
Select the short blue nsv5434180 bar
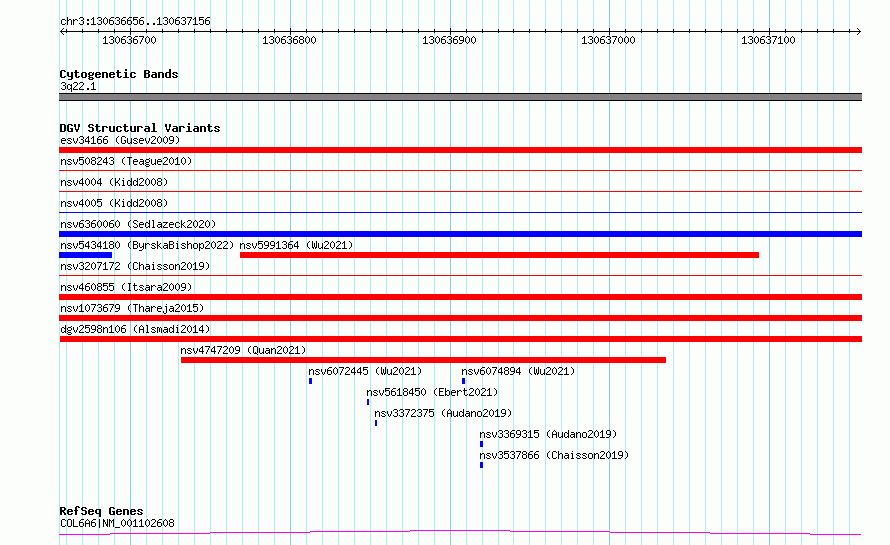85,255
